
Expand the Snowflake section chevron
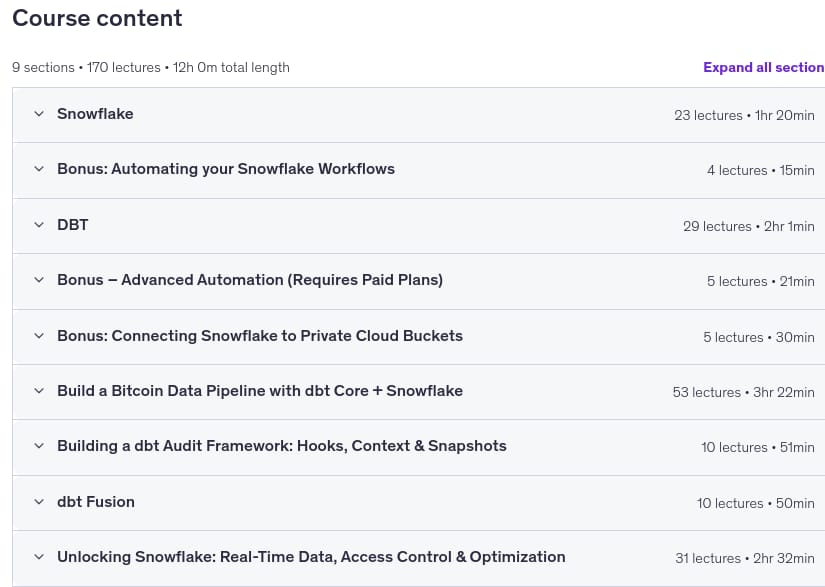point(39,114)
